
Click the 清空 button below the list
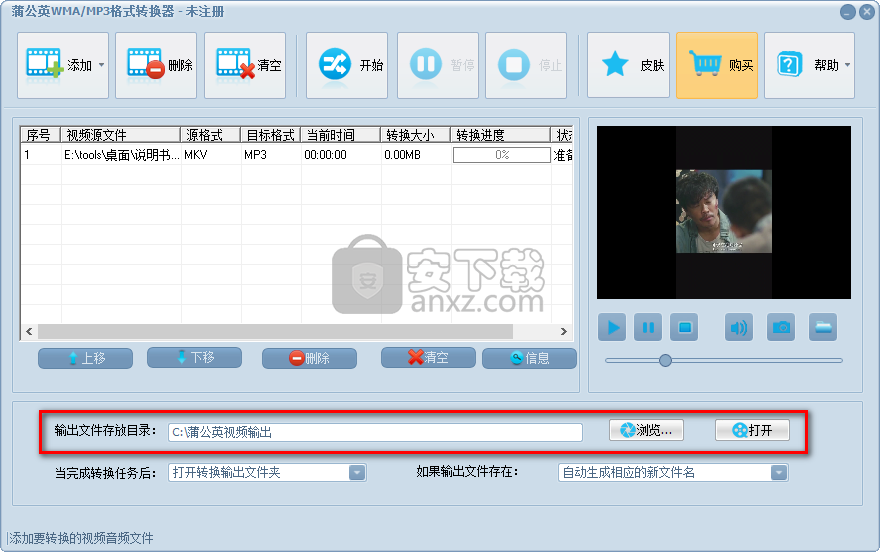click(x=428, y=357)
